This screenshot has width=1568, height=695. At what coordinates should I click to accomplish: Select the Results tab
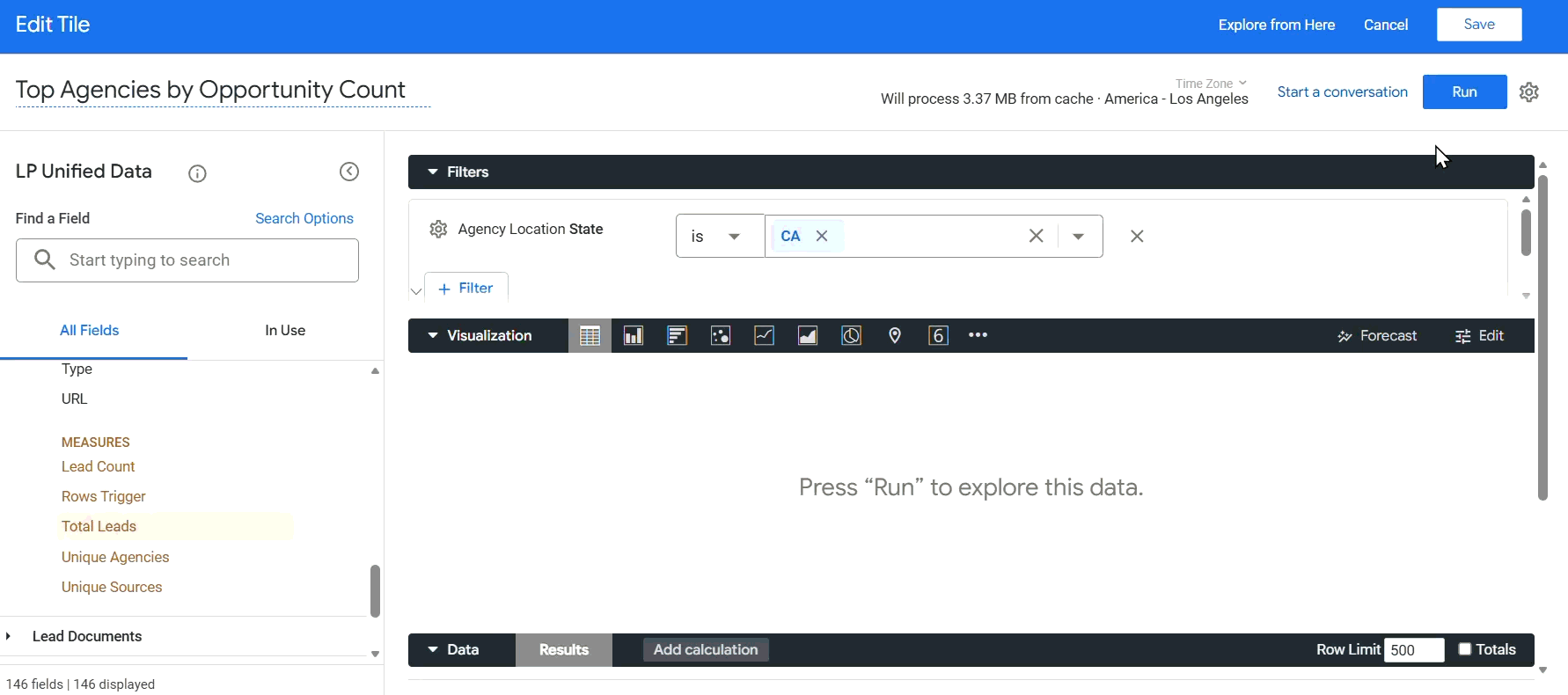(x=564, y=650)
